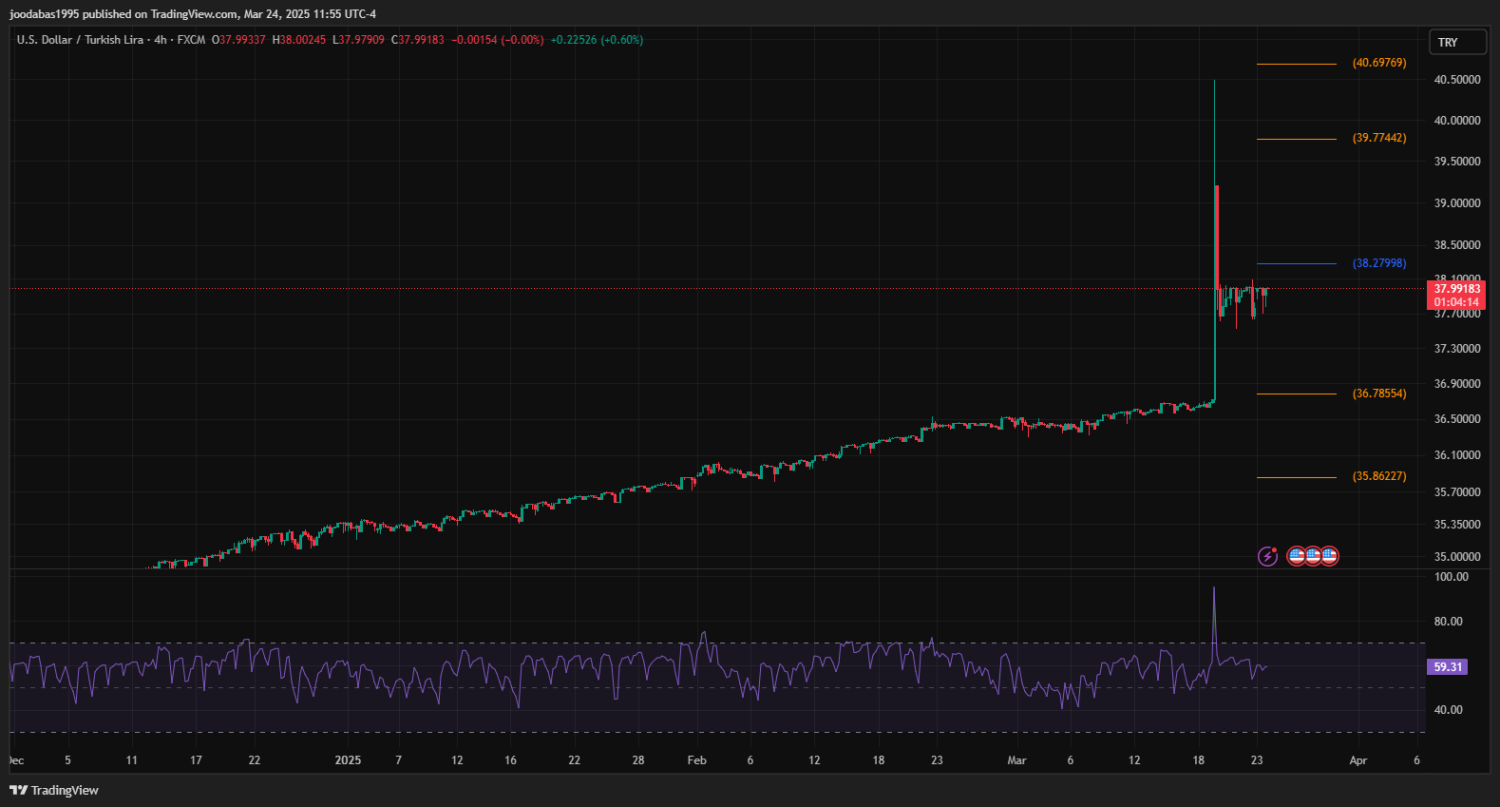The image size is (1500, 807).
Task: Click the green +0.22526 (+0.60%) change value
Action: (597, 40)
